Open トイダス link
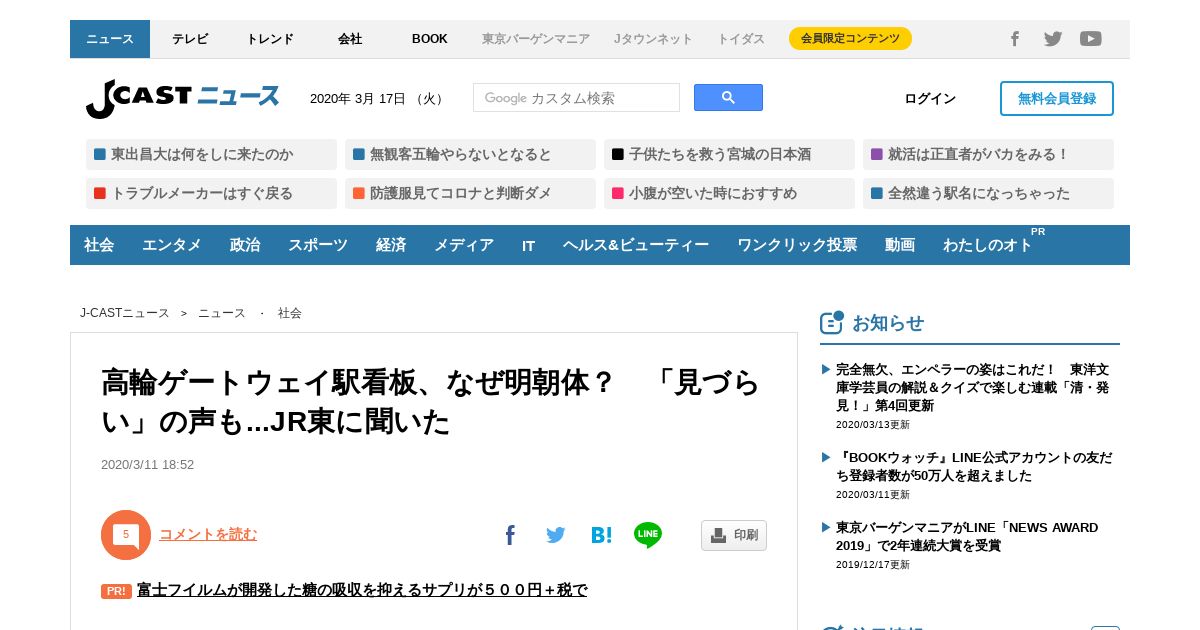Viewport: 1200px width, 630px height. pyautogui.click(x=741, y=39)
